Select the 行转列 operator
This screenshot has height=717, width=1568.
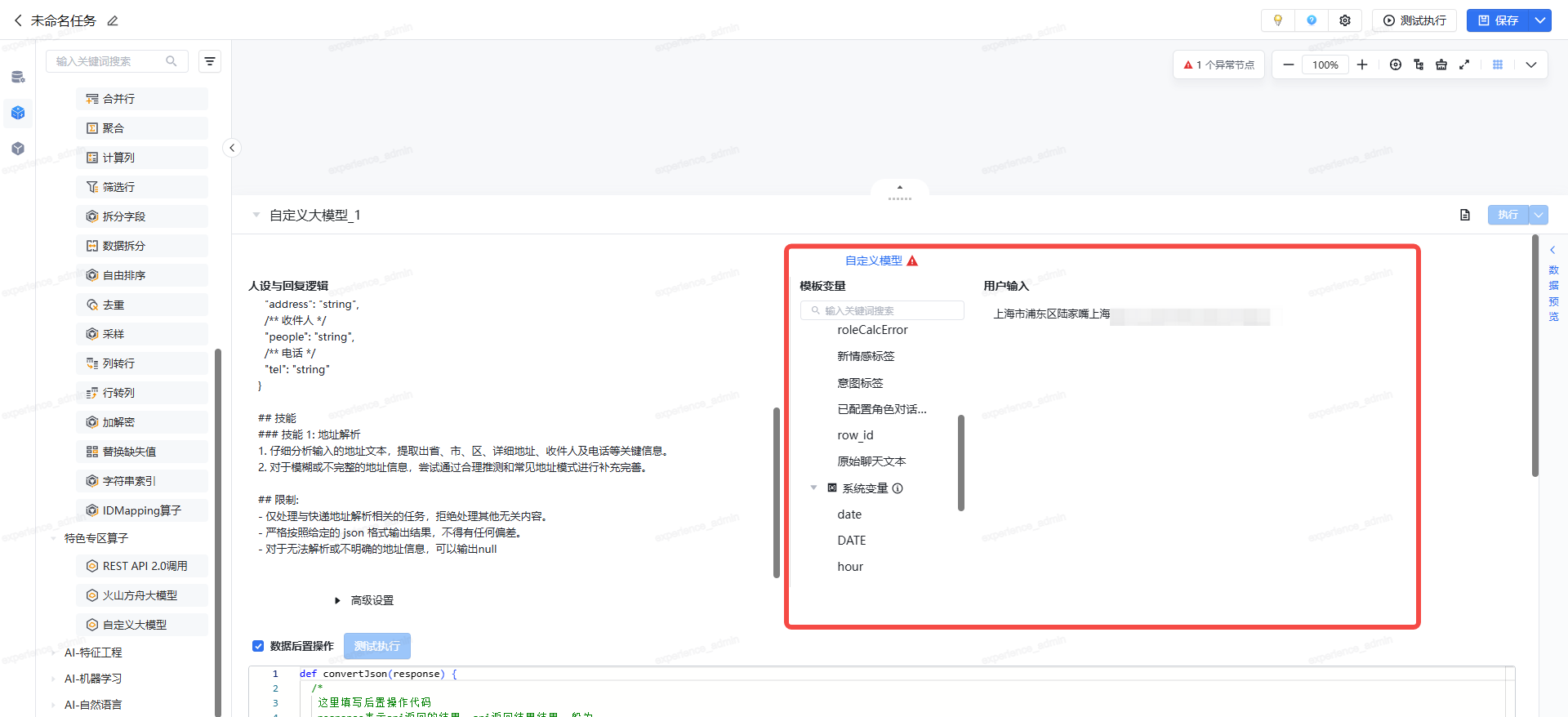pyautogui.click(x=142, y=393)
